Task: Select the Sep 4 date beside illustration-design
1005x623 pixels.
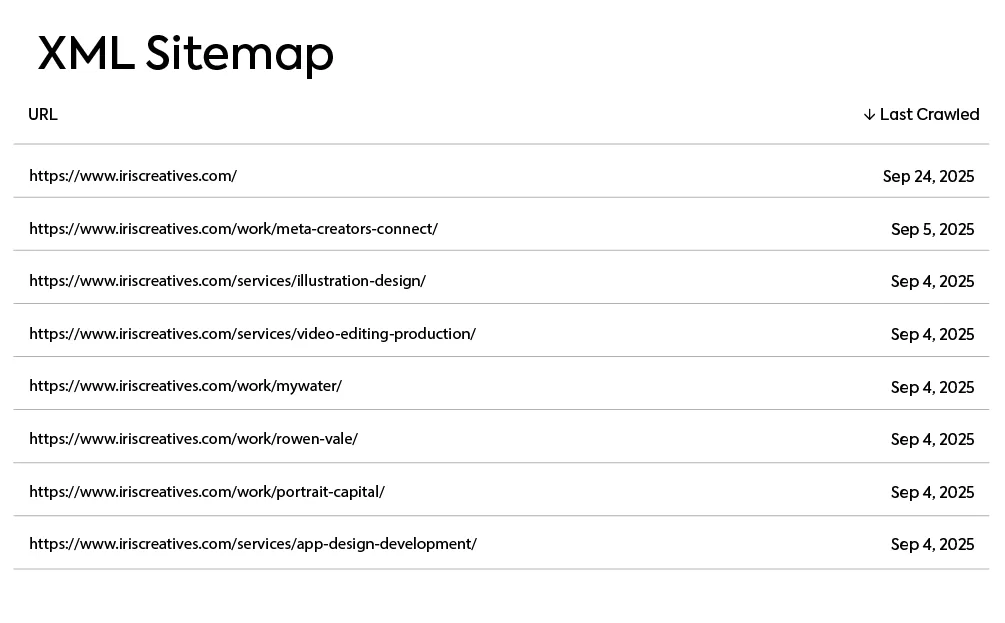Action: click(932, 281)
